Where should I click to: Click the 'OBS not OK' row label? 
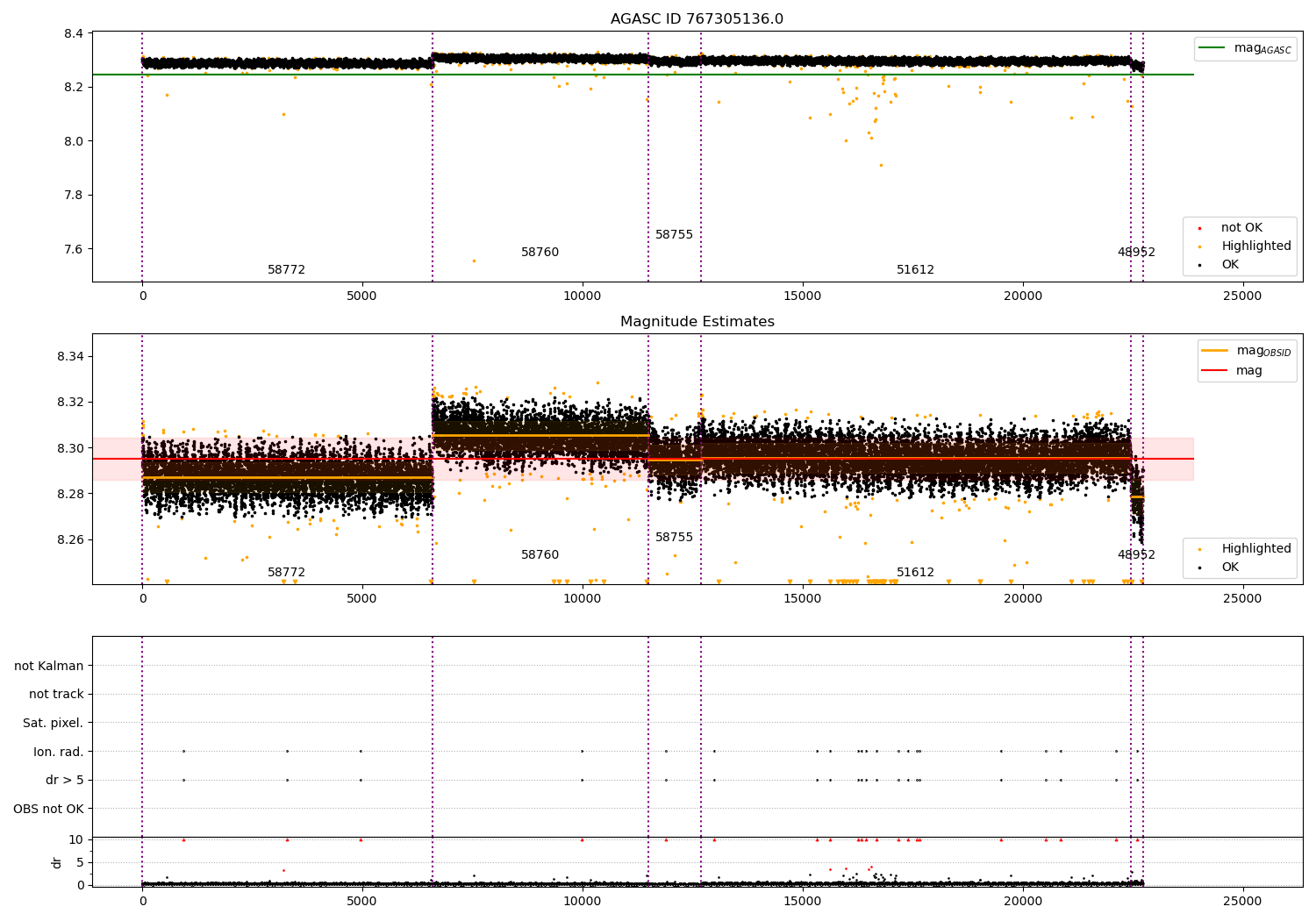coord(49,809)
